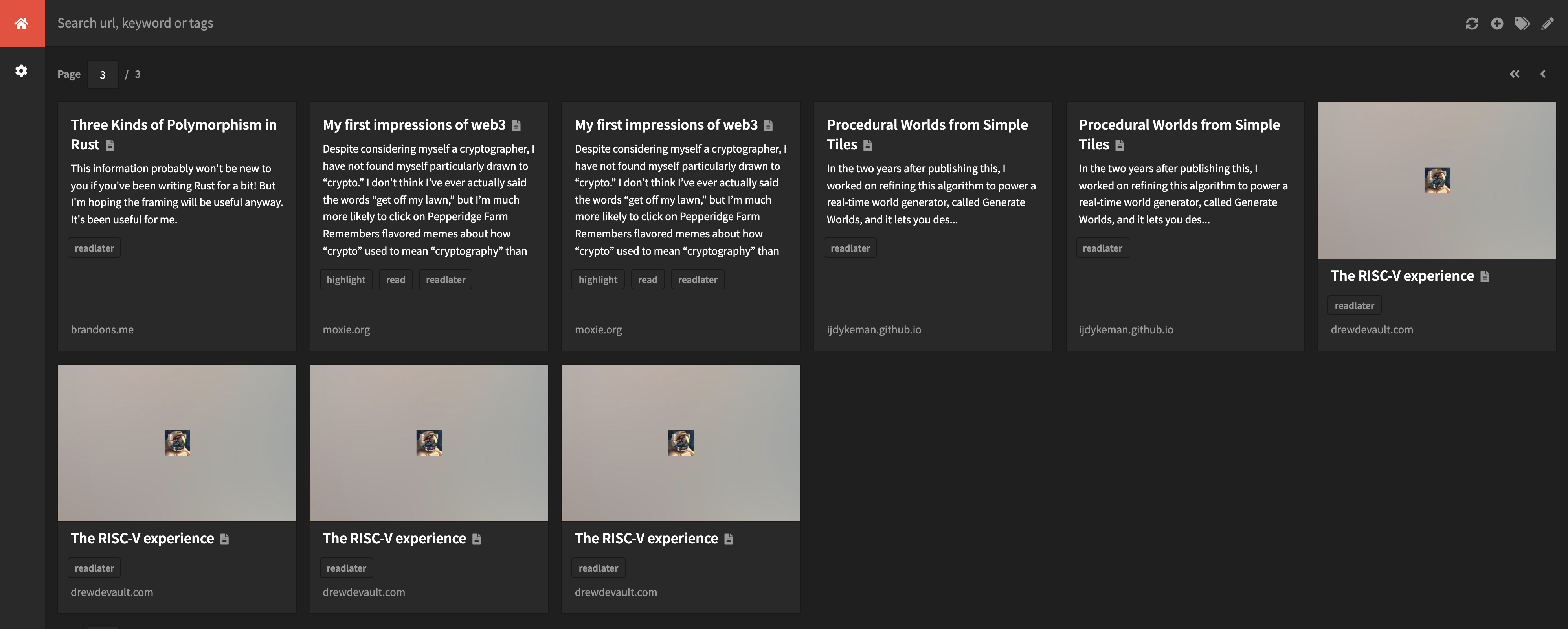Enter edit mode with the pencil icon
This screenshot has width=1568, height=629.
[x=1547, y=23]
